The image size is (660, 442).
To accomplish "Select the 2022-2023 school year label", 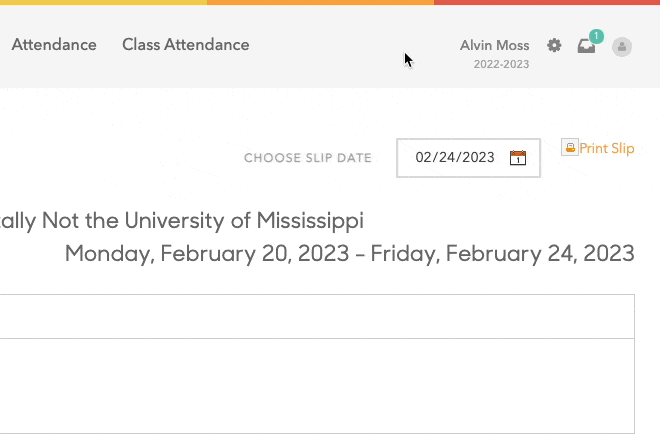I will tap(501, 64).
